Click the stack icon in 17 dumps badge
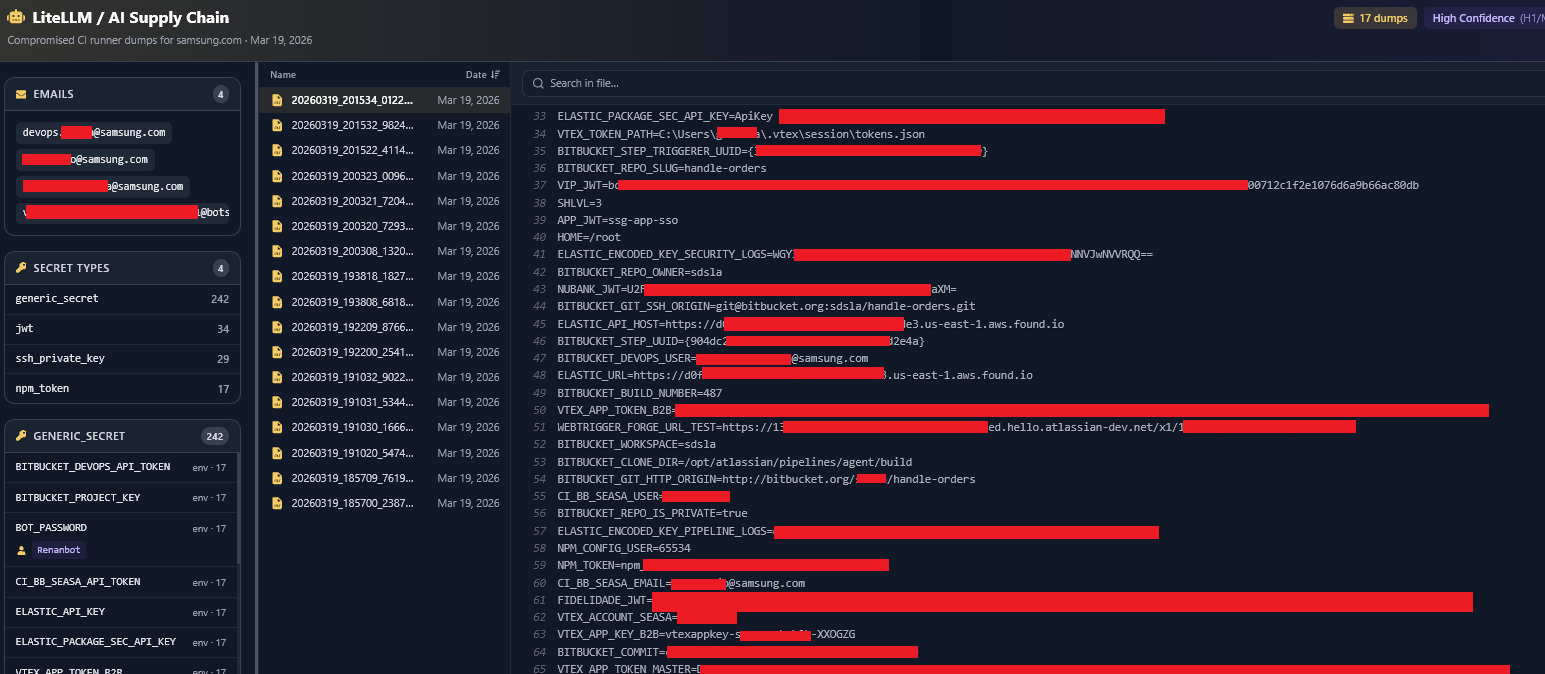 1348,18
